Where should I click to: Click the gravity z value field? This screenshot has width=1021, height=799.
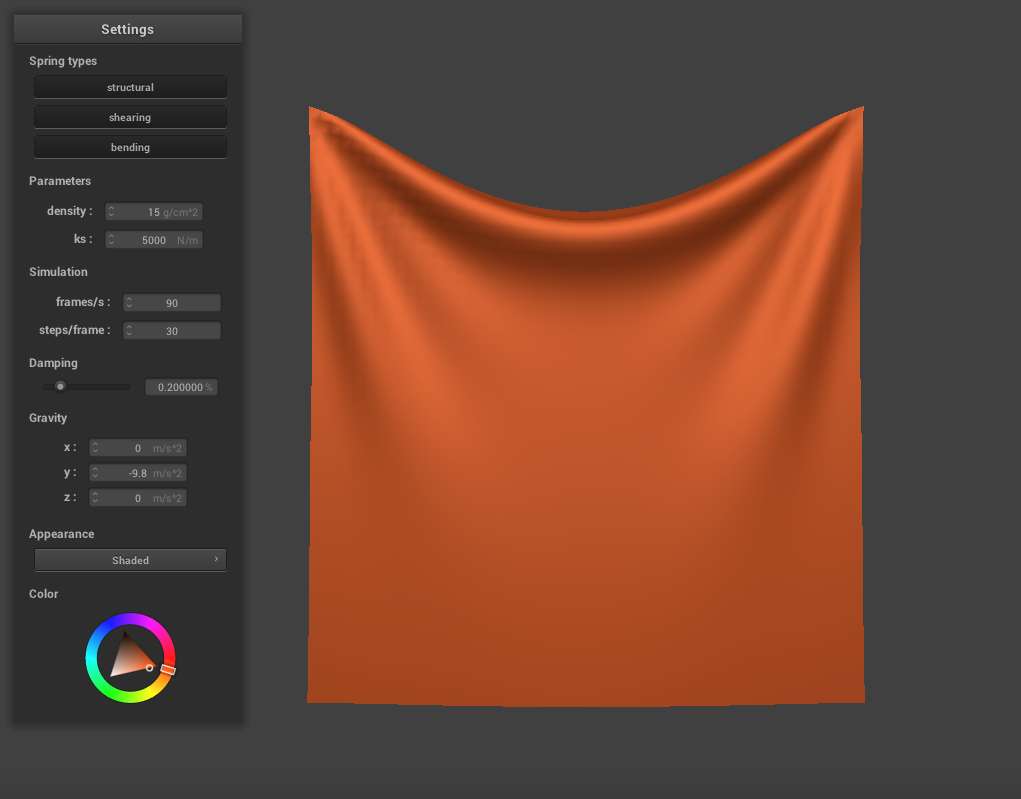[x=140, y=498]
